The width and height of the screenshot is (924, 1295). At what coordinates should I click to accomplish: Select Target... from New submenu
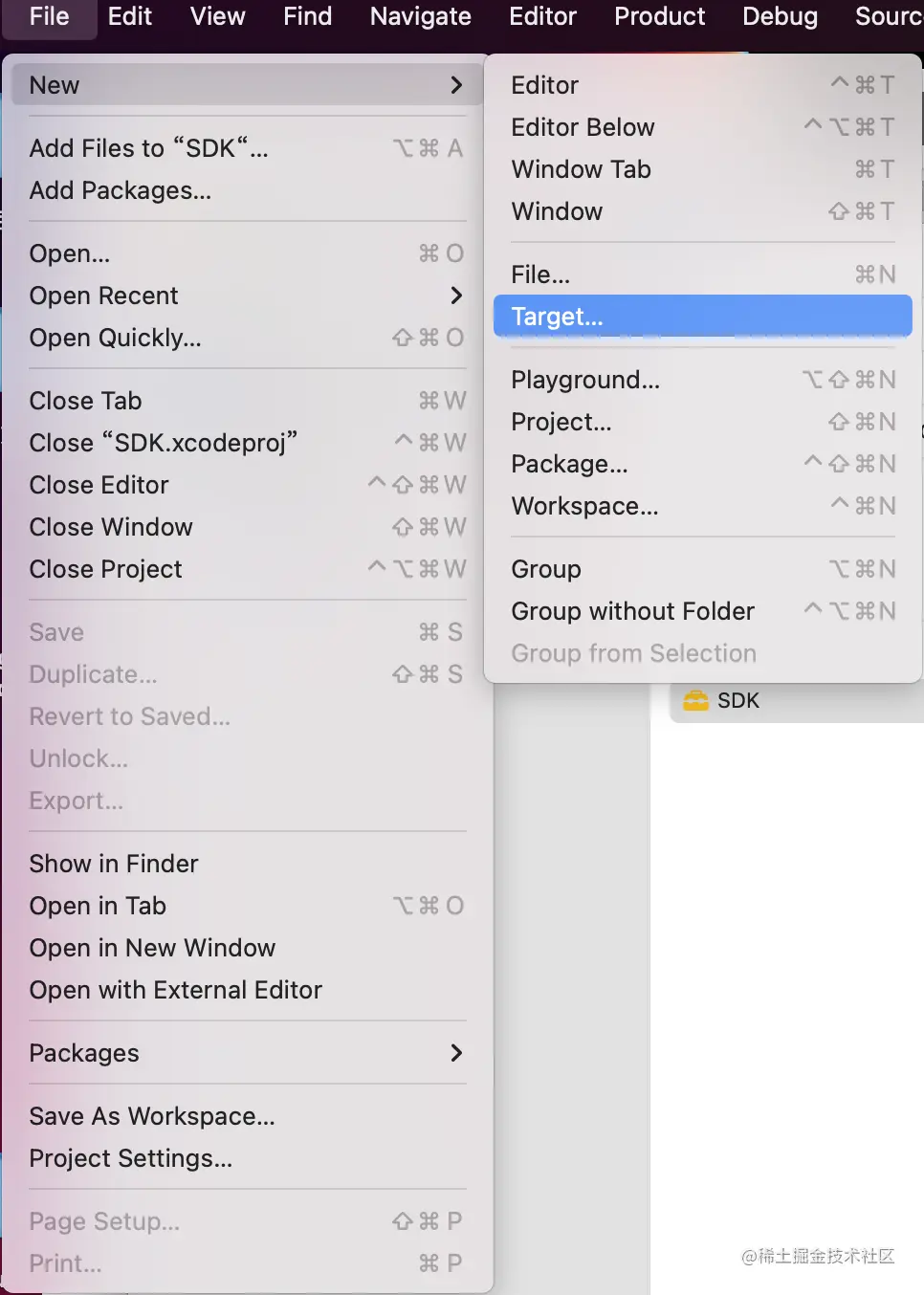(x=558, y=317)
